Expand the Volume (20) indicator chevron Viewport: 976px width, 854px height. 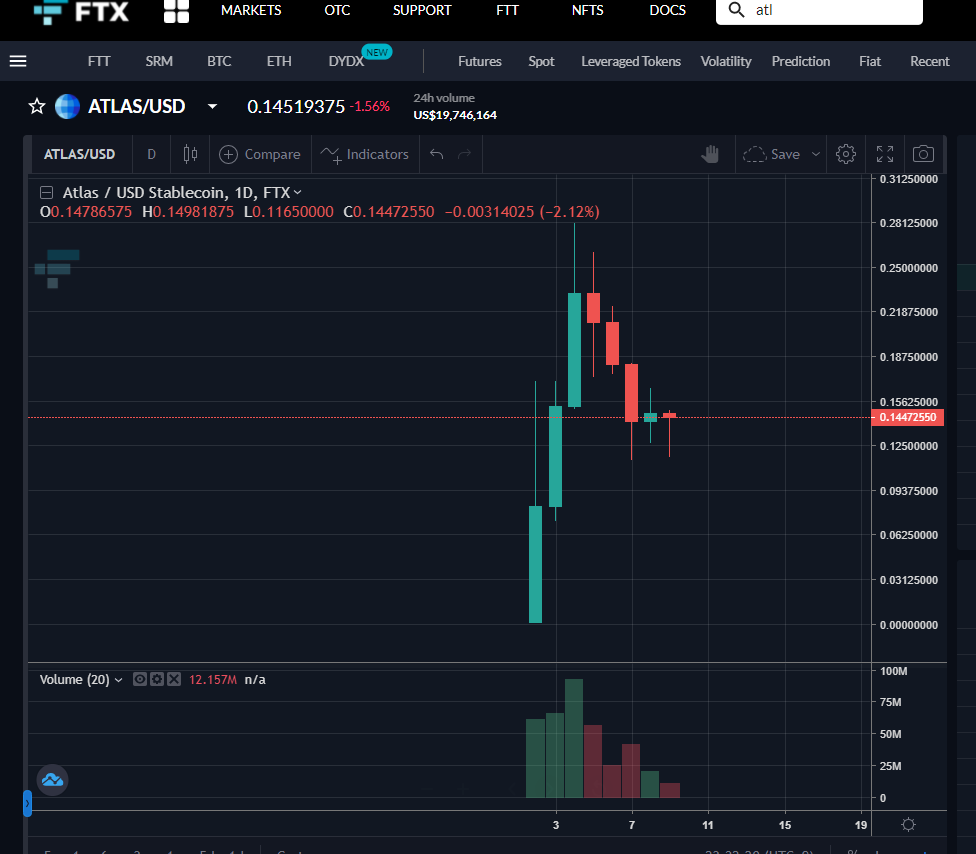[x=118, y=680]
